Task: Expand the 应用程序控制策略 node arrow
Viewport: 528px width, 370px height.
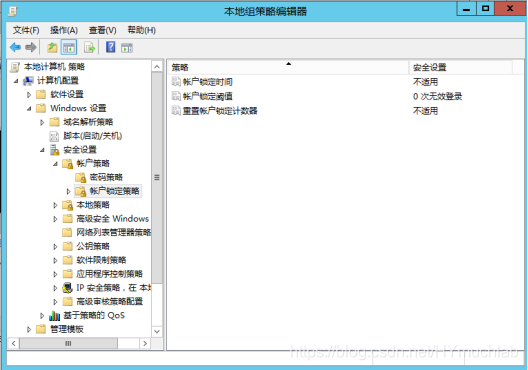Action: pos(55,274)
